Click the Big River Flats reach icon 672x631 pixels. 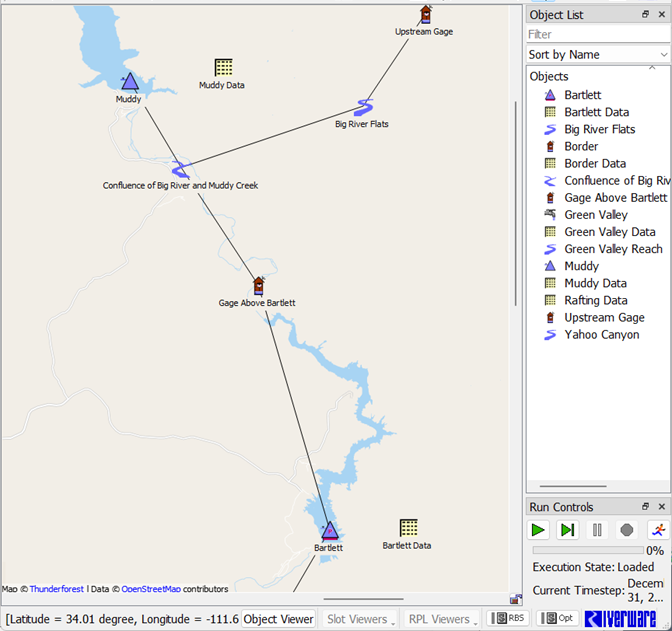tap(363, 107)
